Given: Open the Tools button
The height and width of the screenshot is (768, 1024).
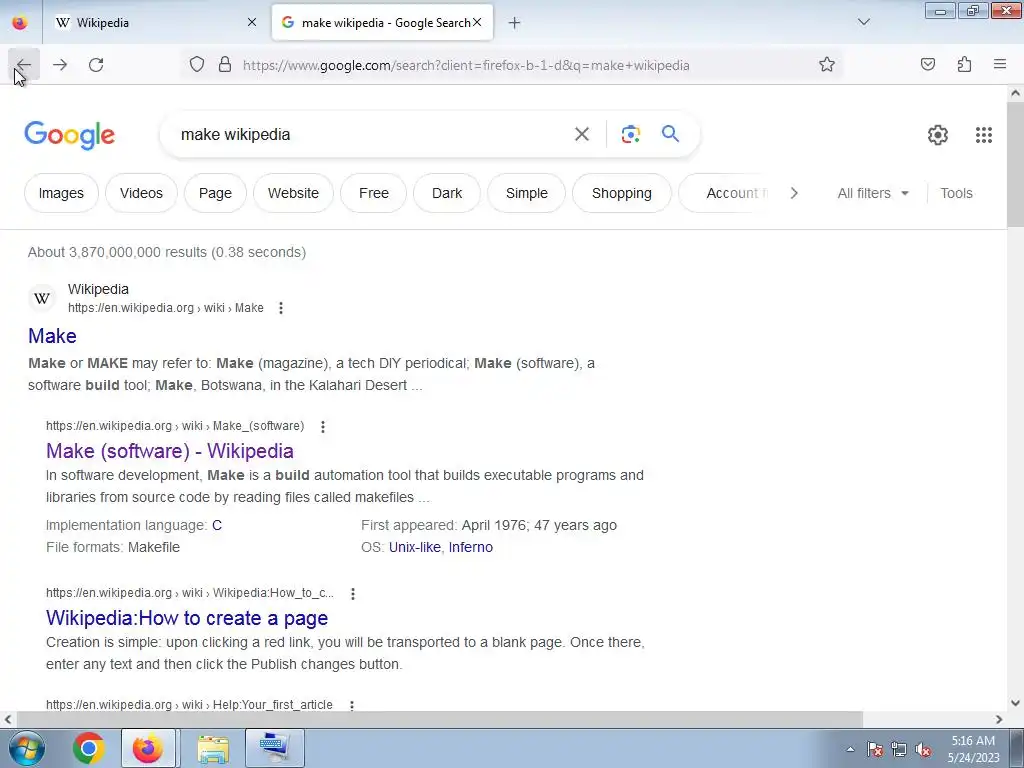Looking at the screenshot, I should pyautogui.click(x=956, y=193).
